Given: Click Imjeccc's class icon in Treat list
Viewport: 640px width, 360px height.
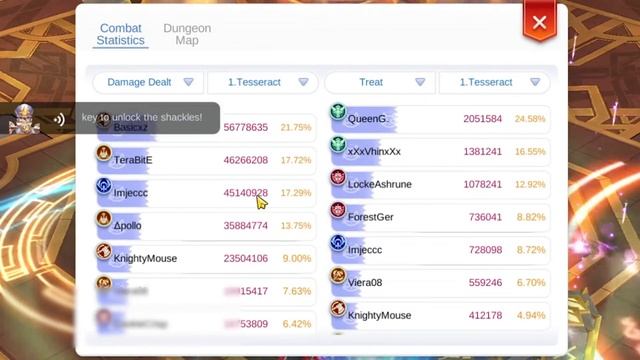Looking at the screenshot, I should (x=338, y=243).
